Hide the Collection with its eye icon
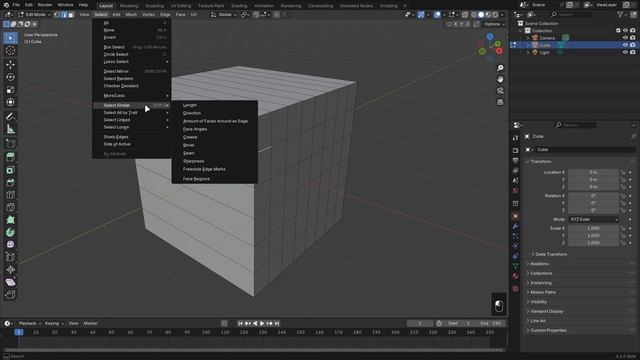640x360 pixels. point(625,31)
